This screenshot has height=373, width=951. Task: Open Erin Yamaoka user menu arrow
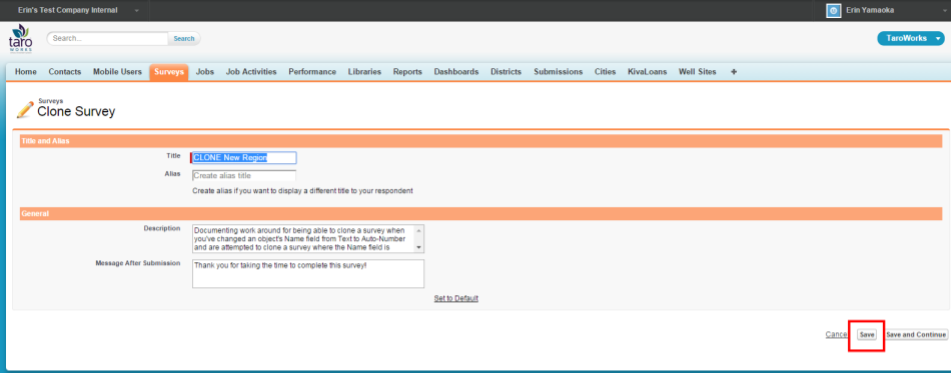point(943,11)
